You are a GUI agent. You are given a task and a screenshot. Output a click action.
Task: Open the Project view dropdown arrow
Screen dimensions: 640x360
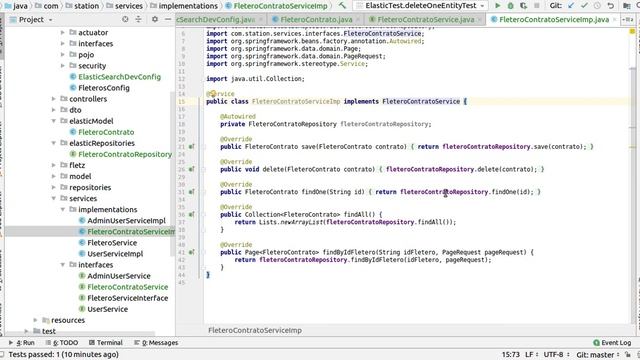pos(51,20)
